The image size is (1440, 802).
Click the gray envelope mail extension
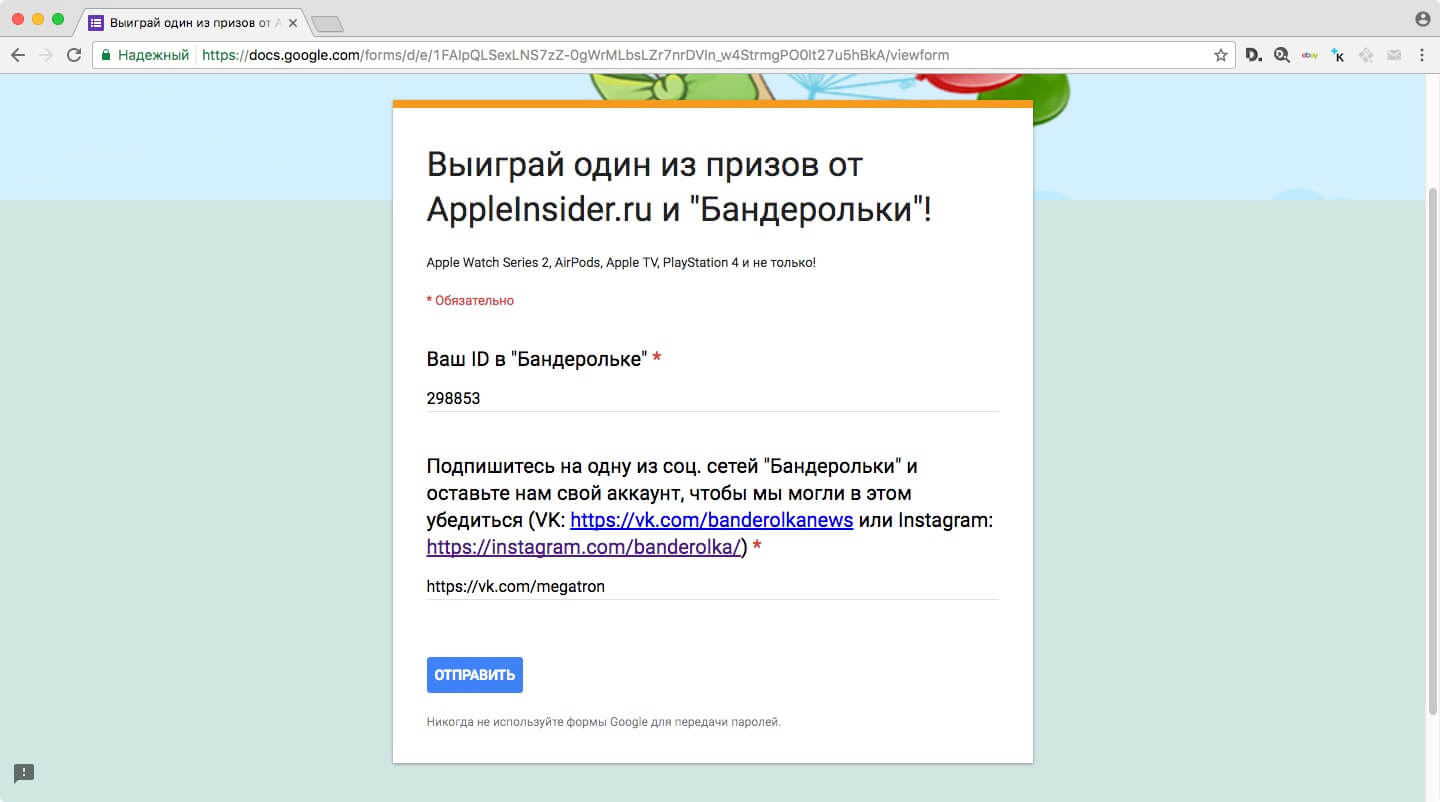1393,56
